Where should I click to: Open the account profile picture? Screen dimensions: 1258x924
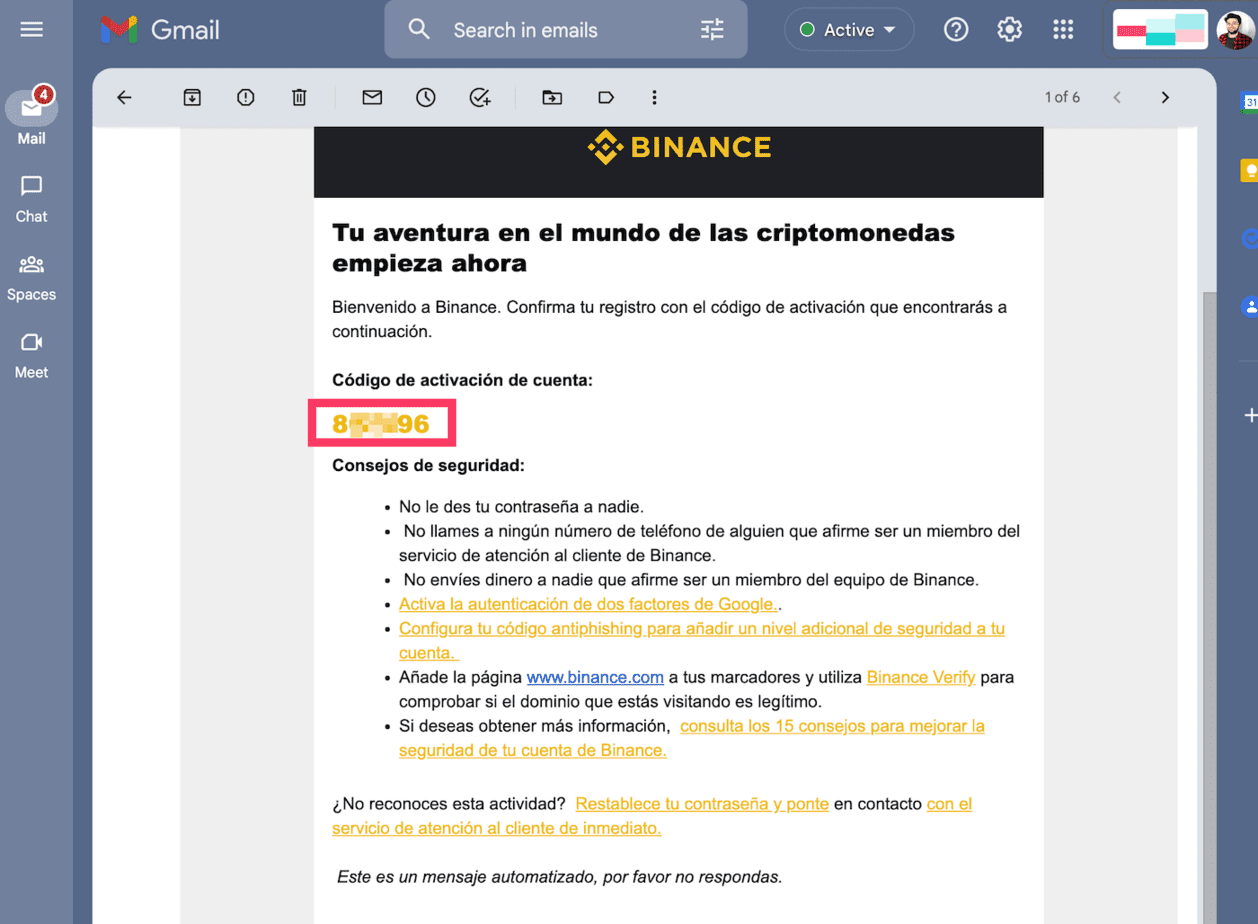click(x=1234, y=30)
